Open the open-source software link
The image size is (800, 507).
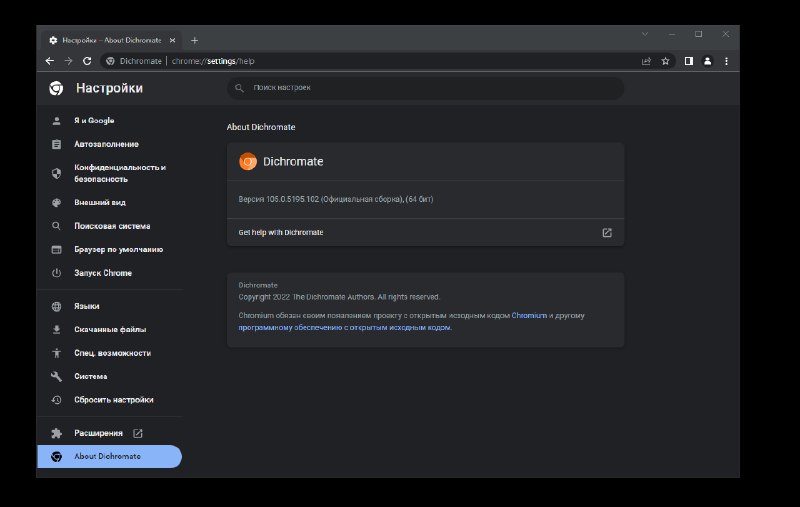pos(345,327)
